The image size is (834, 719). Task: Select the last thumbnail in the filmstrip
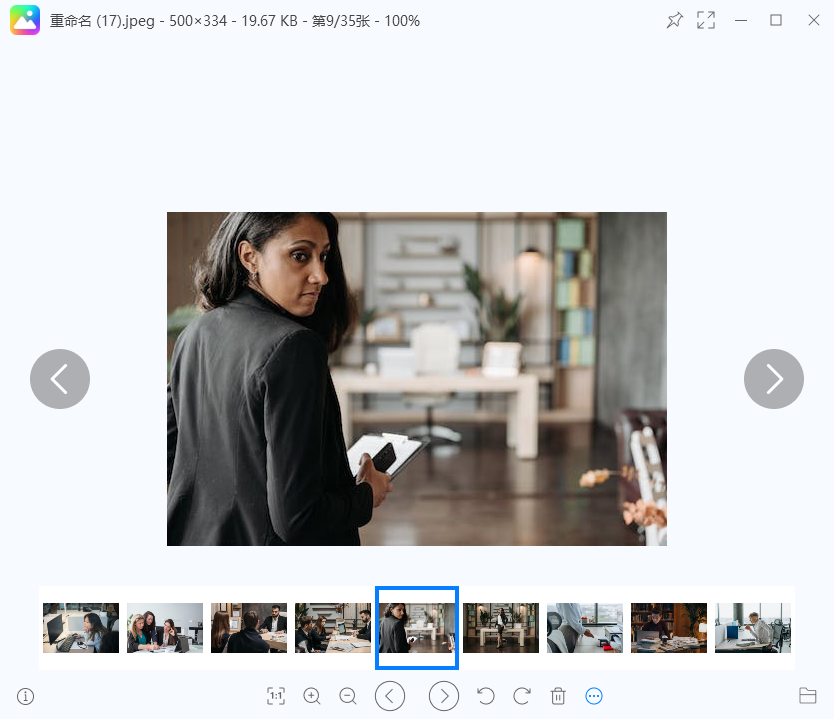(753, 628)
